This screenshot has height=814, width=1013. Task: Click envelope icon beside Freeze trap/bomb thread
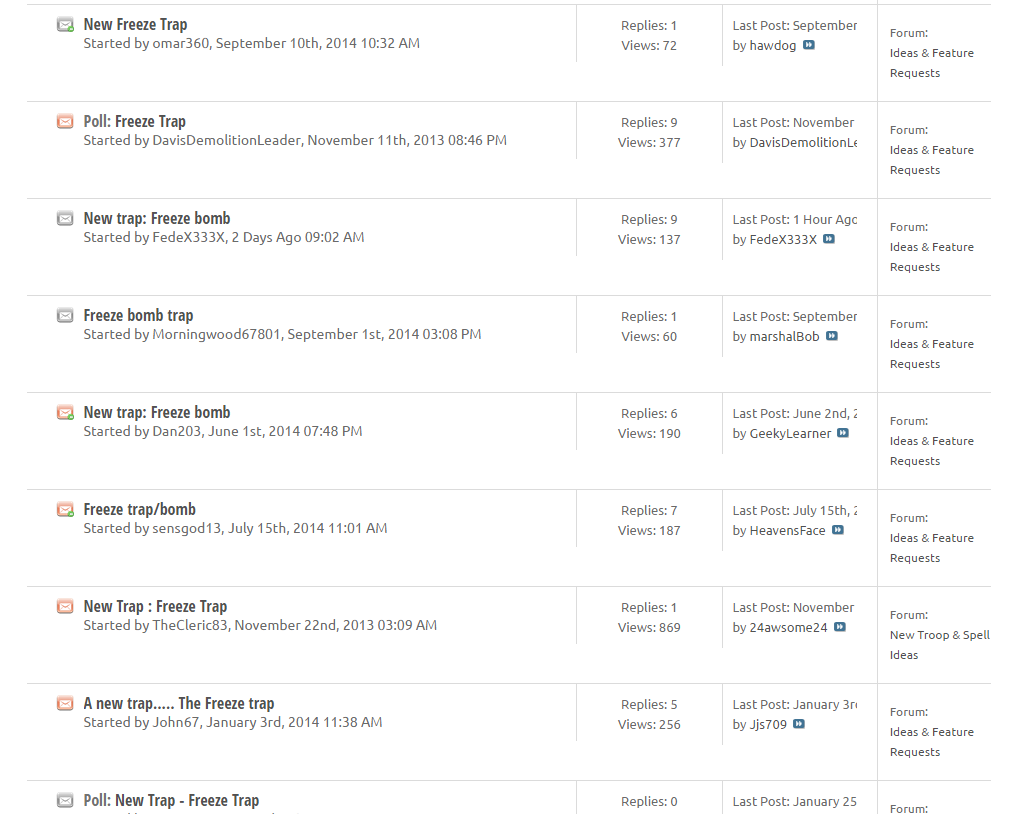point(65,510)
